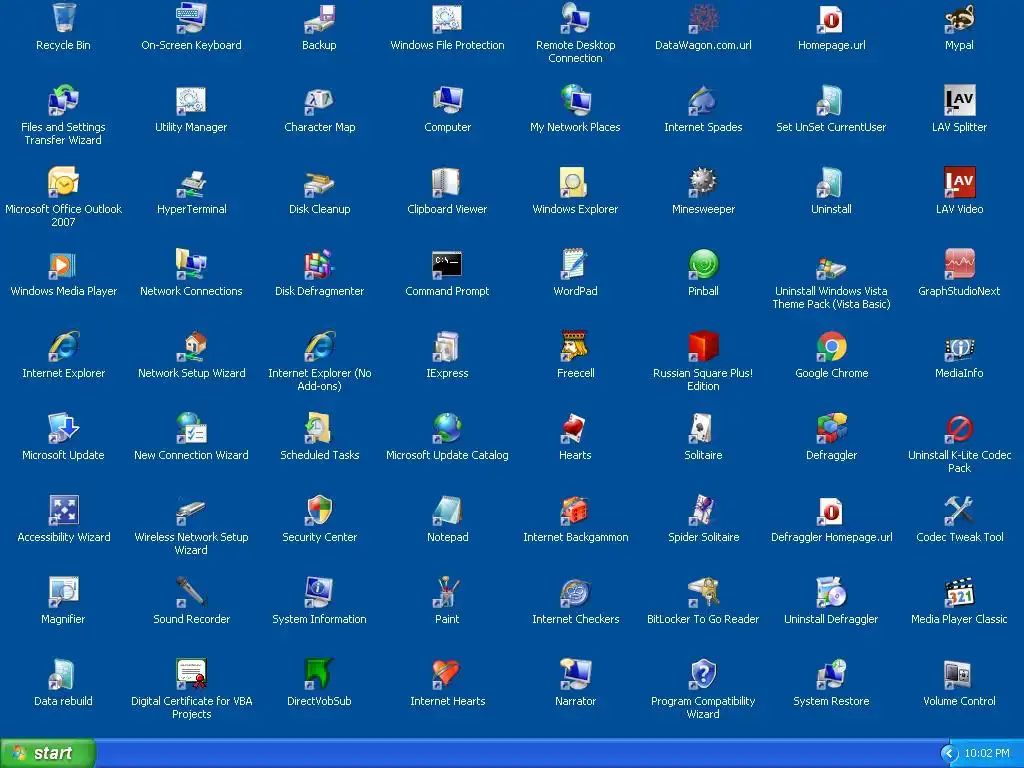Open Russian Square Plus! Edition icon

[703, 346]
